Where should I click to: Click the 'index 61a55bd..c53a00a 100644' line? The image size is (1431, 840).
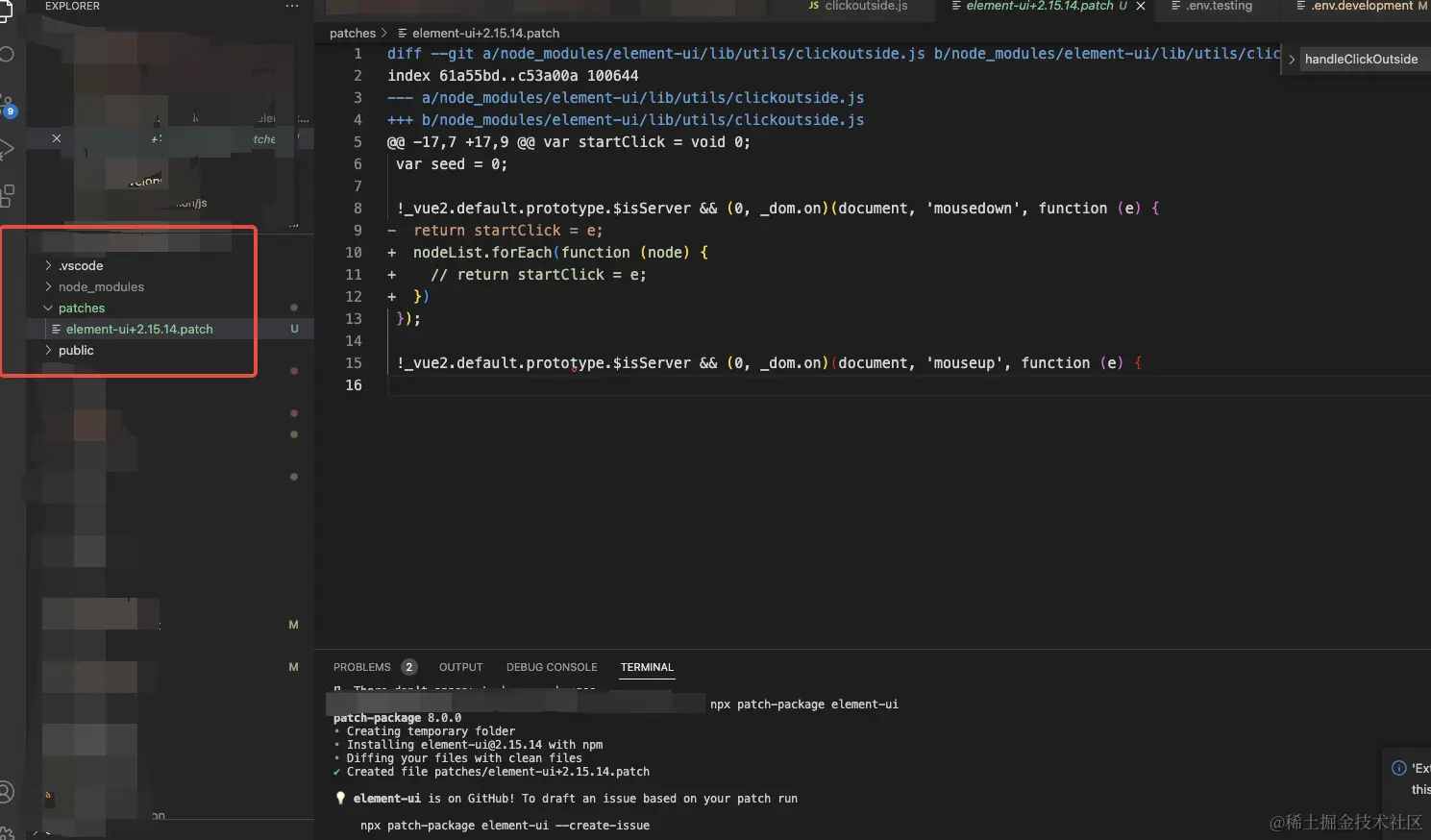513,76
